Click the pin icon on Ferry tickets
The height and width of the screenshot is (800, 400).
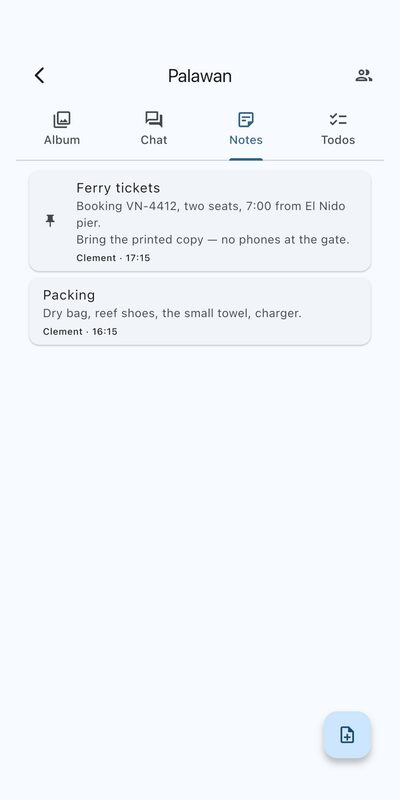[50, 220]
